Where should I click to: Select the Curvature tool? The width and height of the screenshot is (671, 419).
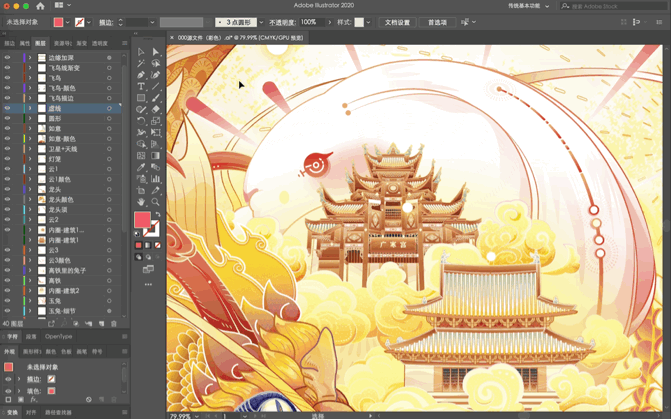(x=155, y=75)
